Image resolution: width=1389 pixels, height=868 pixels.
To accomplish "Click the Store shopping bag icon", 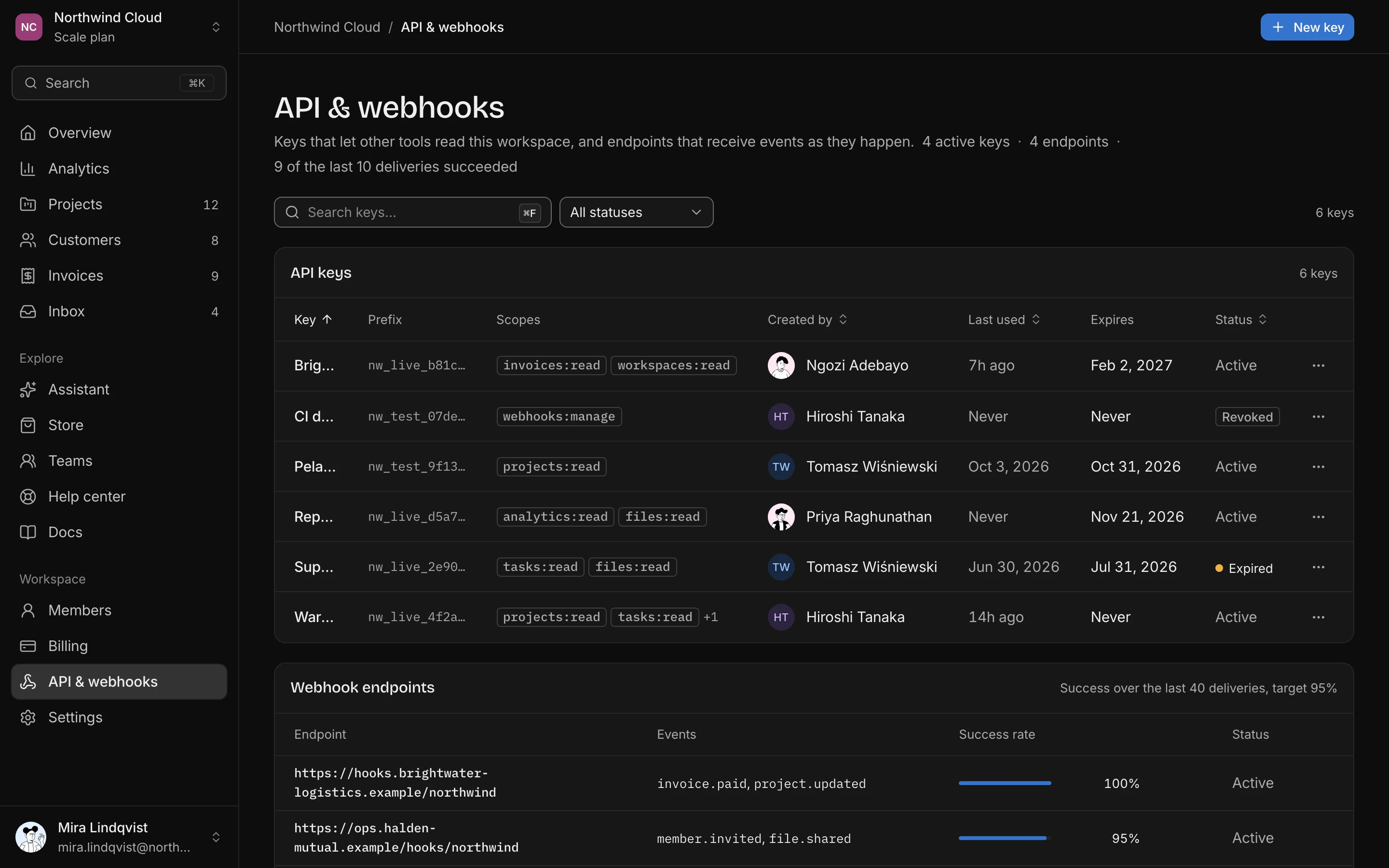I will coord(27,425).
